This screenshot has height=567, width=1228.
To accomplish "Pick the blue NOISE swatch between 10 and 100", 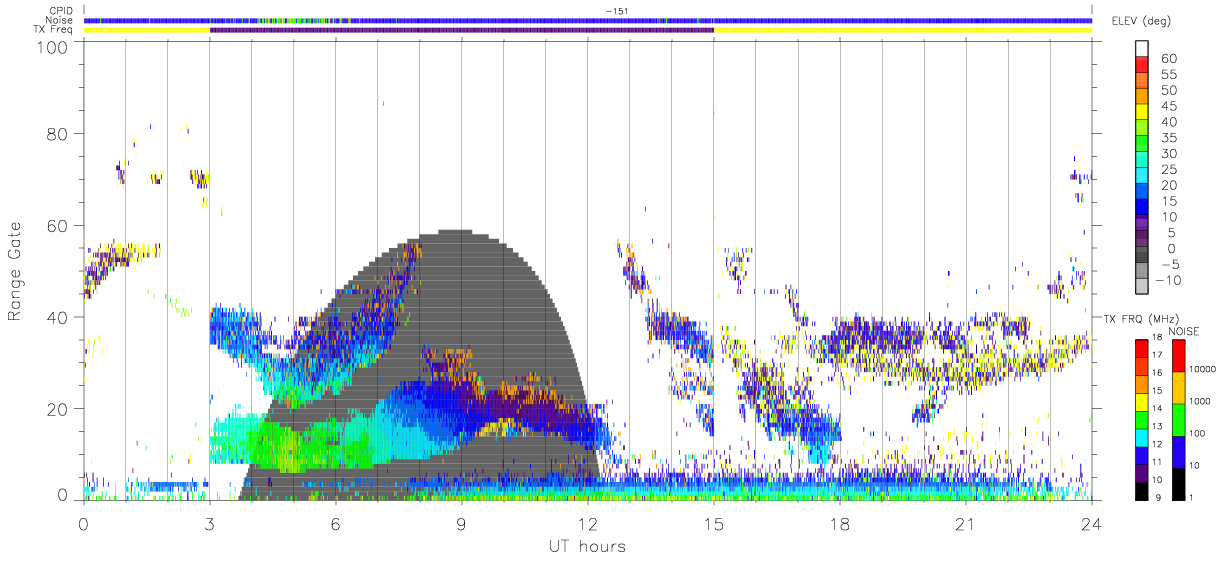I will coord(1179,450).
